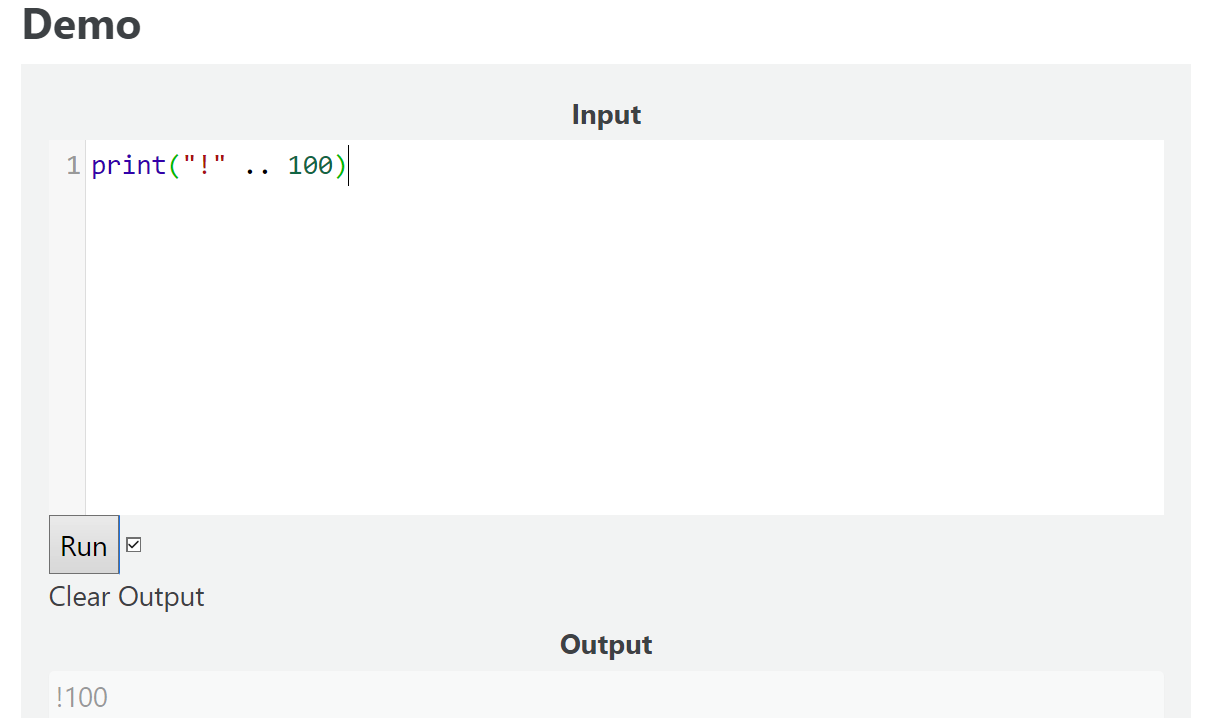Click the Clear Output link
The height and width of the screenshot is (718, 1218).
126,596
